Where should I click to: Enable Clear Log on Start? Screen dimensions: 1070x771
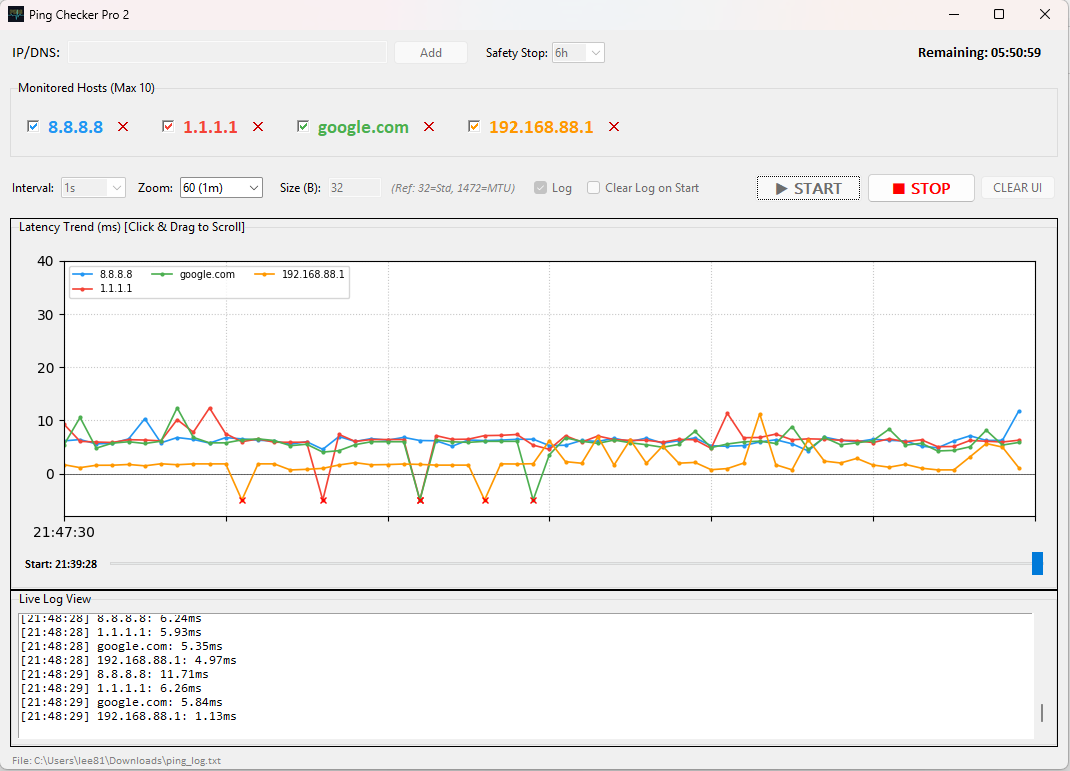tap(592, 187)
